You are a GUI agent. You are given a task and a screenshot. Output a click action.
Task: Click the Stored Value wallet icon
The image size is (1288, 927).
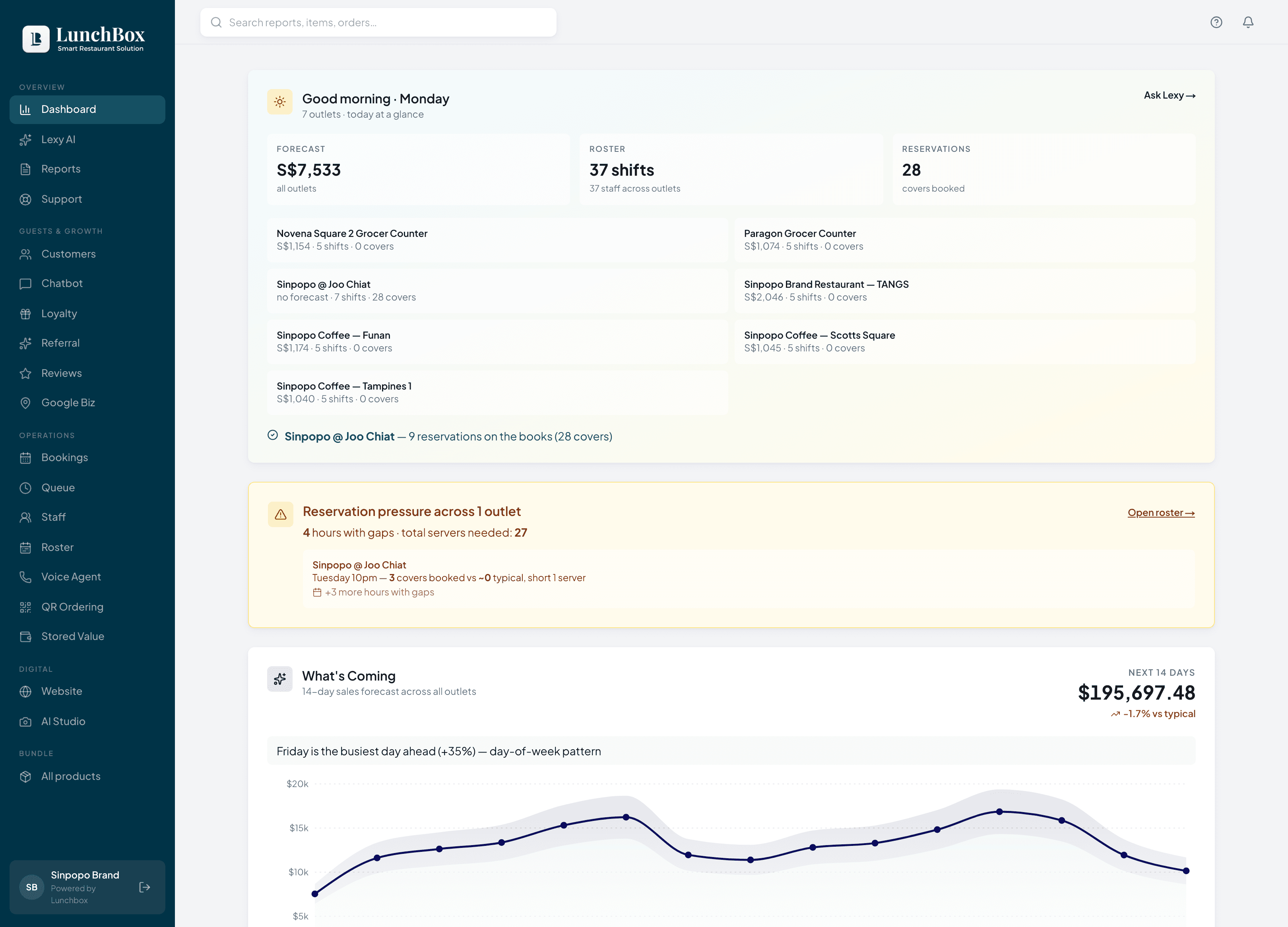[25, 636]
